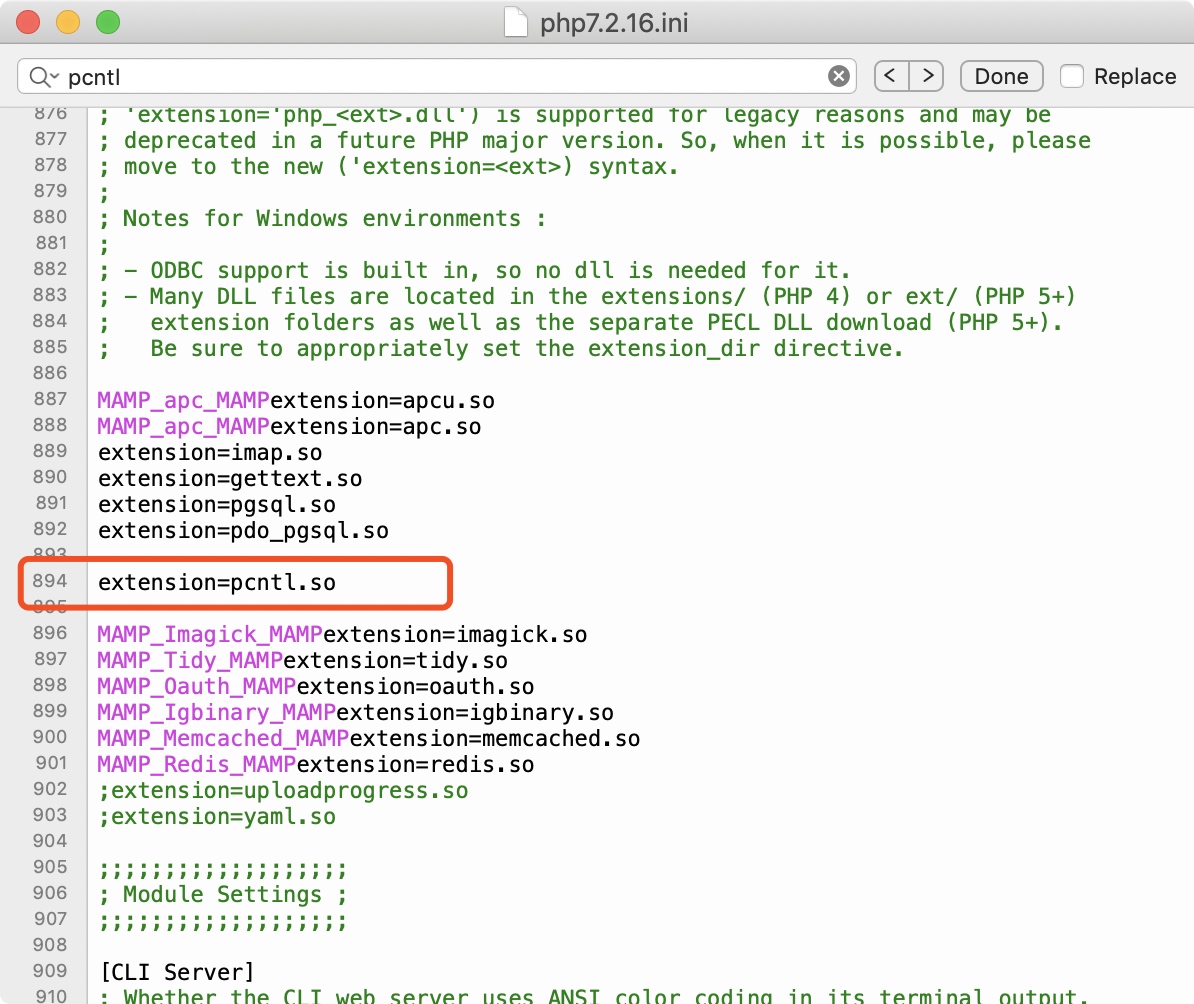Click the redis.so extension line
The image size is (1194, 1004).
[316, 764]
